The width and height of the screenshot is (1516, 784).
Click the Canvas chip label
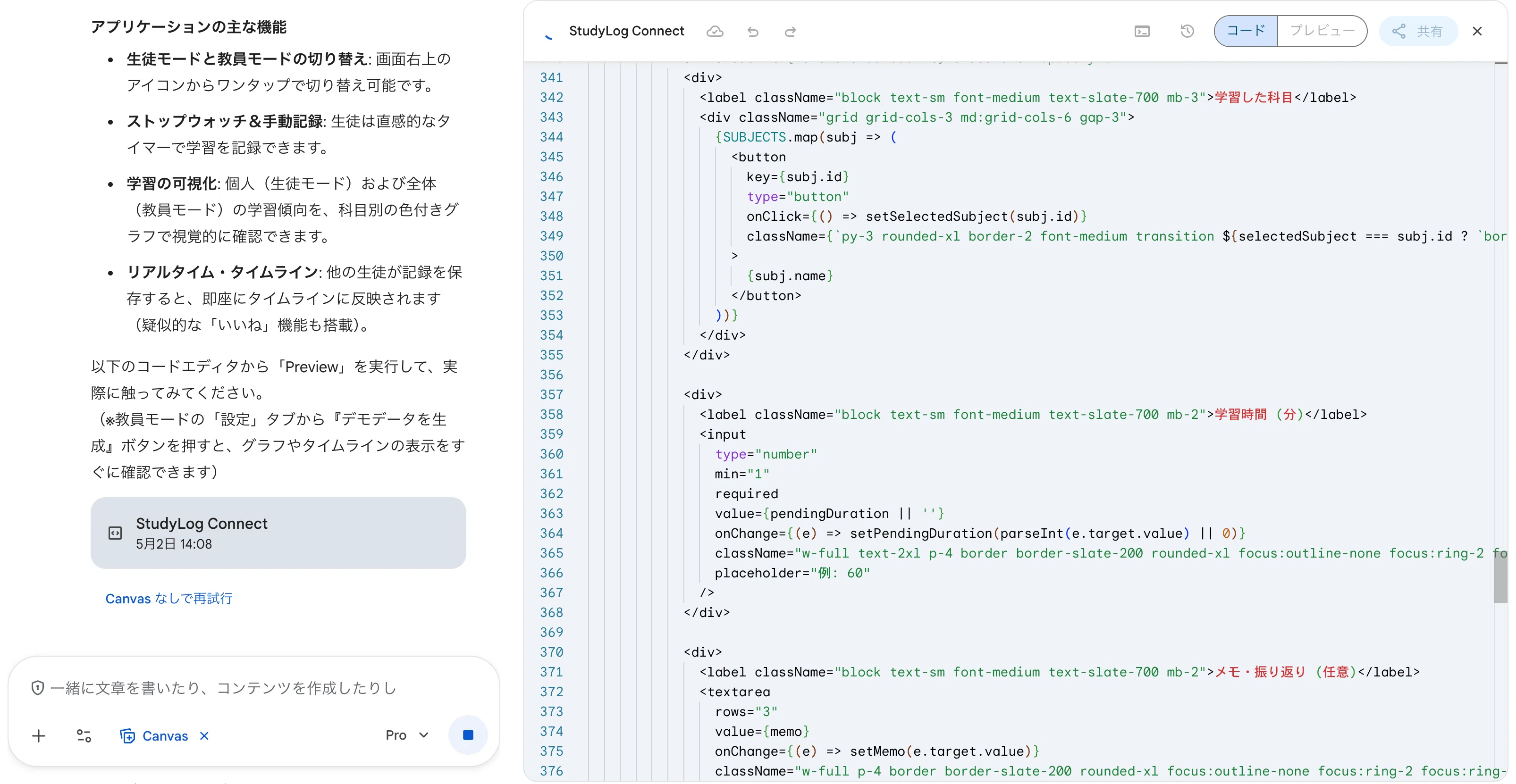click(x=165, y=736)
